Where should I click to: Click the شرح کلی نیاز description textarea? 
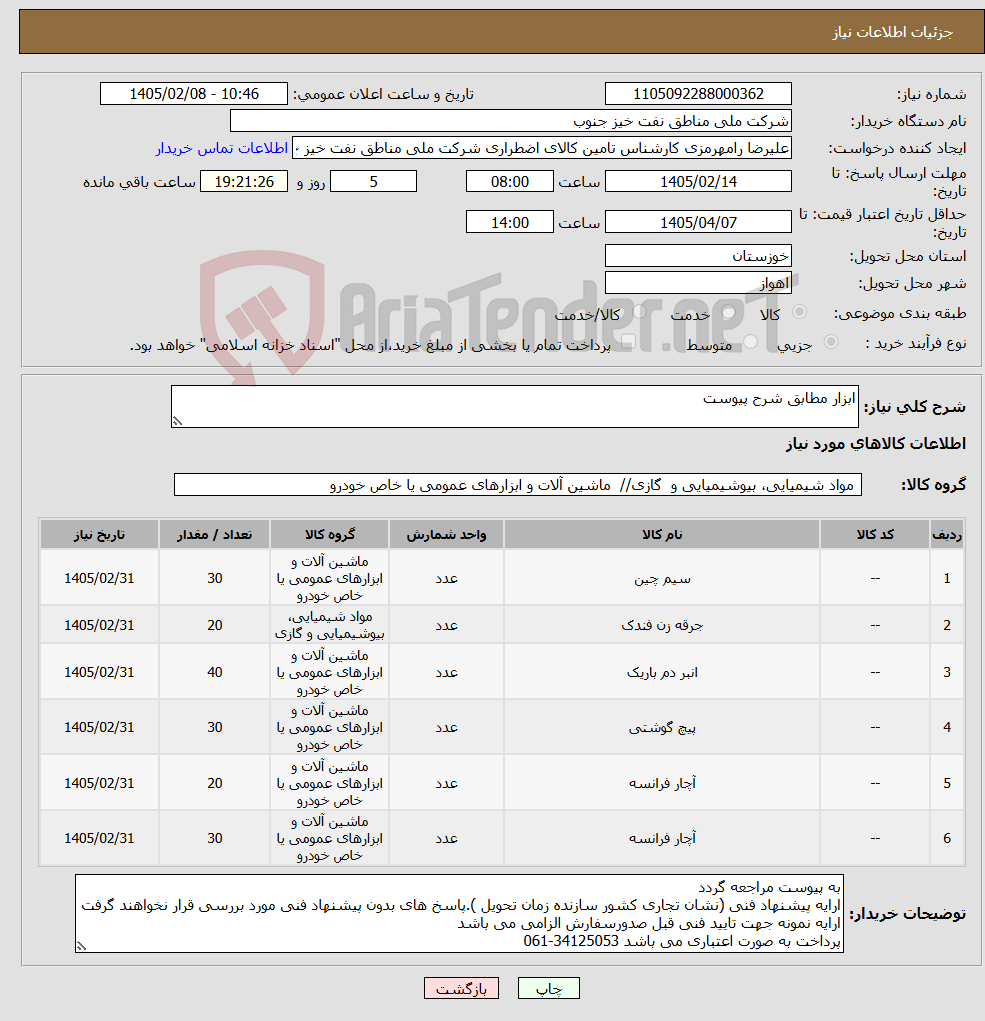(x=514, y=406)
